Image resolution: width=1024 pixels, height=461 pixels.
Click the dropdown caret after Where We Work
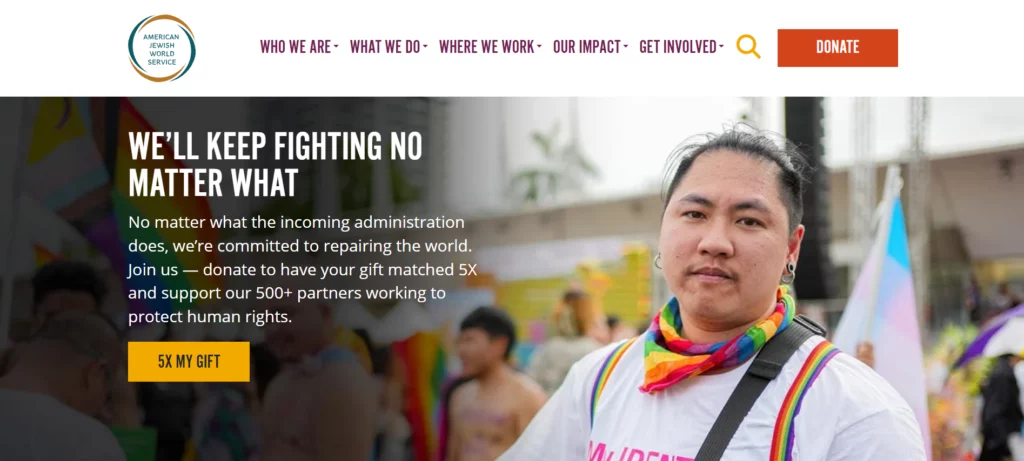539,47
